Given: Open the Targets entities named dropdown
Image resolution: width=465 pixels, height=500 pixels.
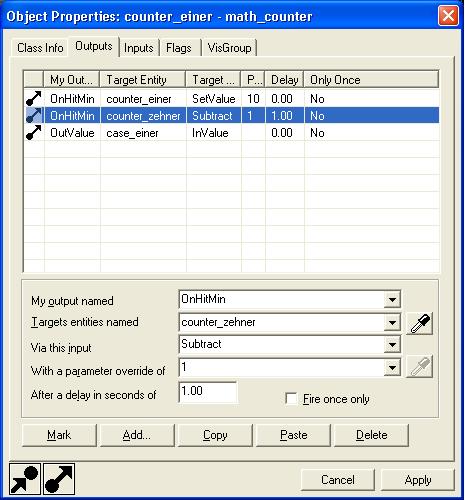Looking at the screenshot, I should pyautogui.click(x=392, y=323).
